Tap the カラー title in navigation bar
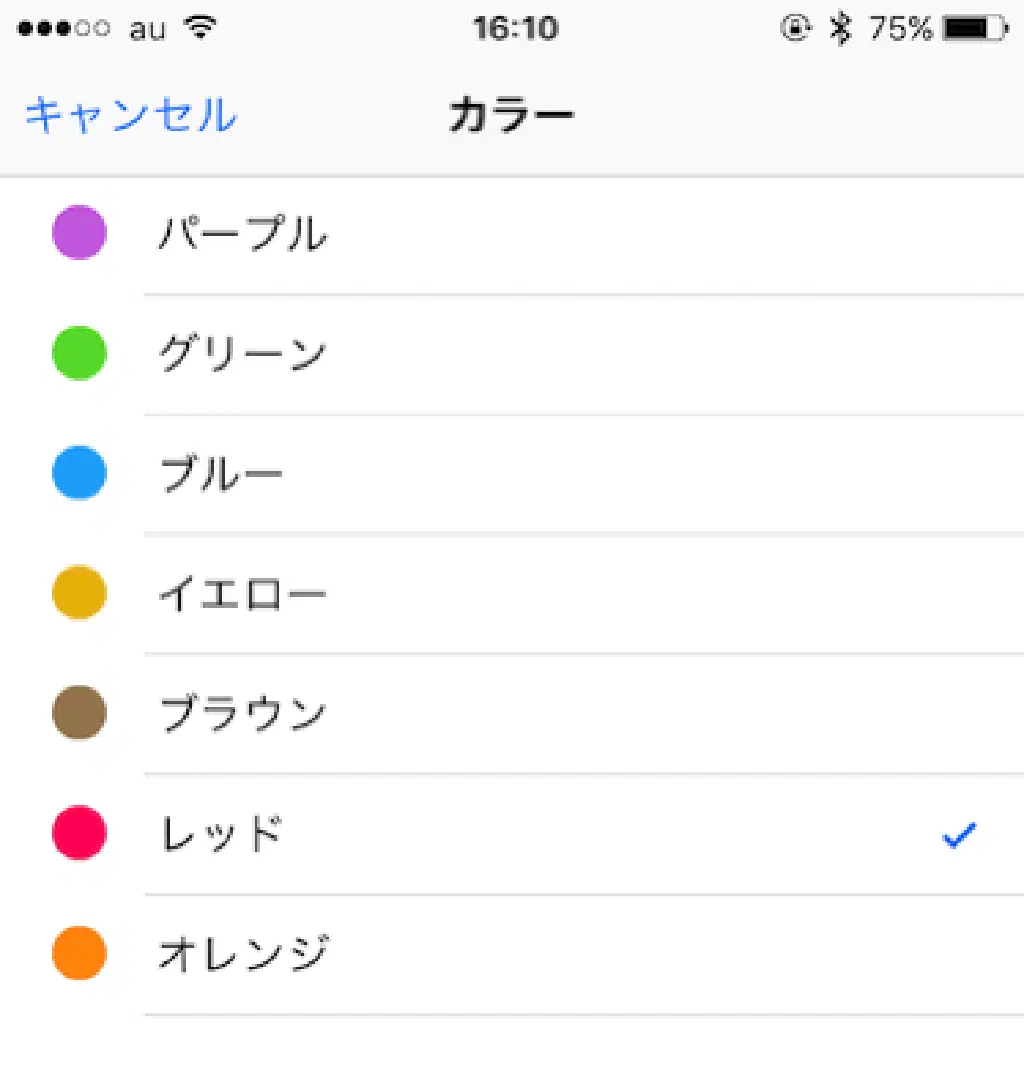This screenshot has height=1079, width=1024. [x=511, y=116]
